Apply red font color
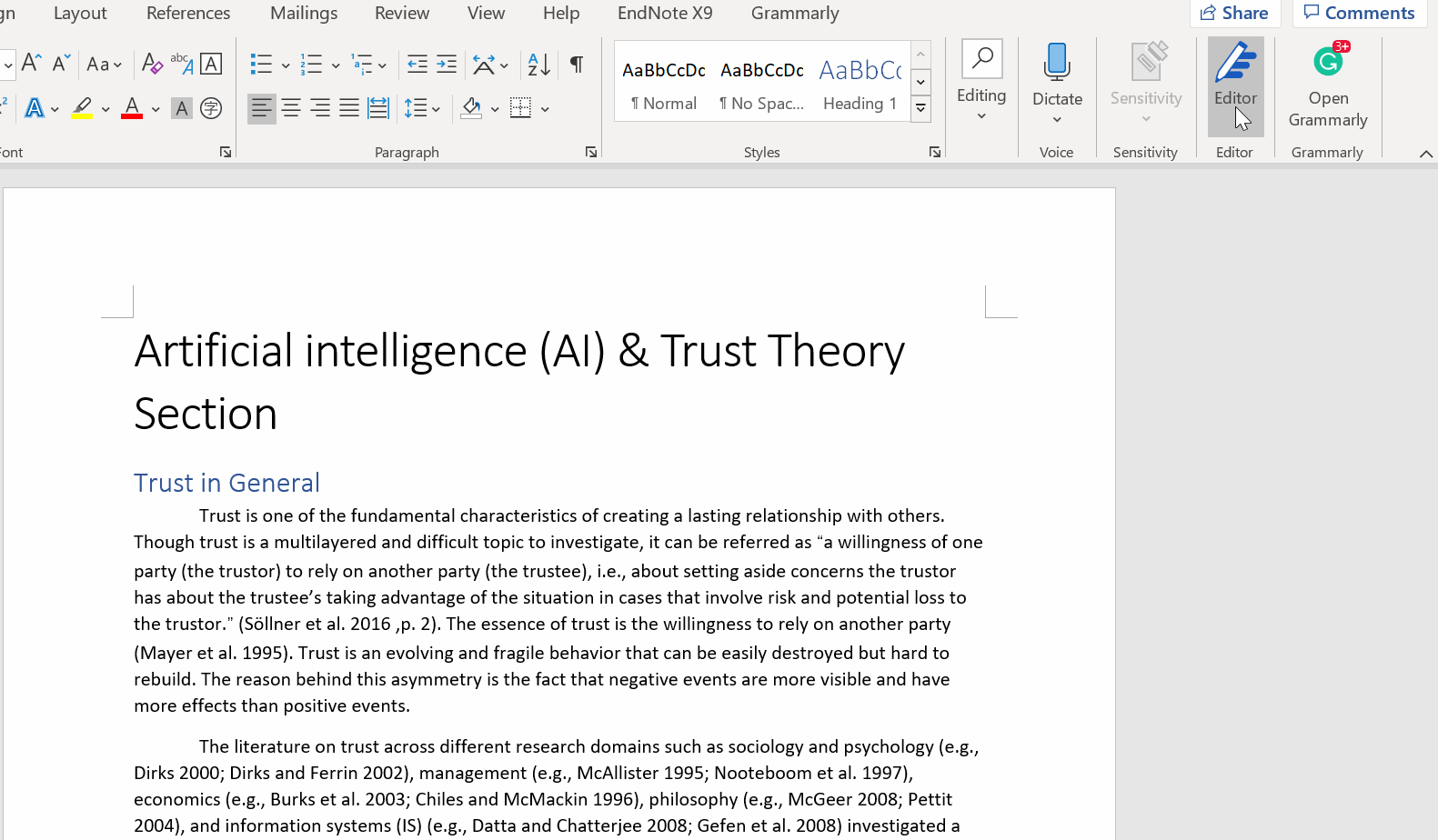 (x=132, y=109)
